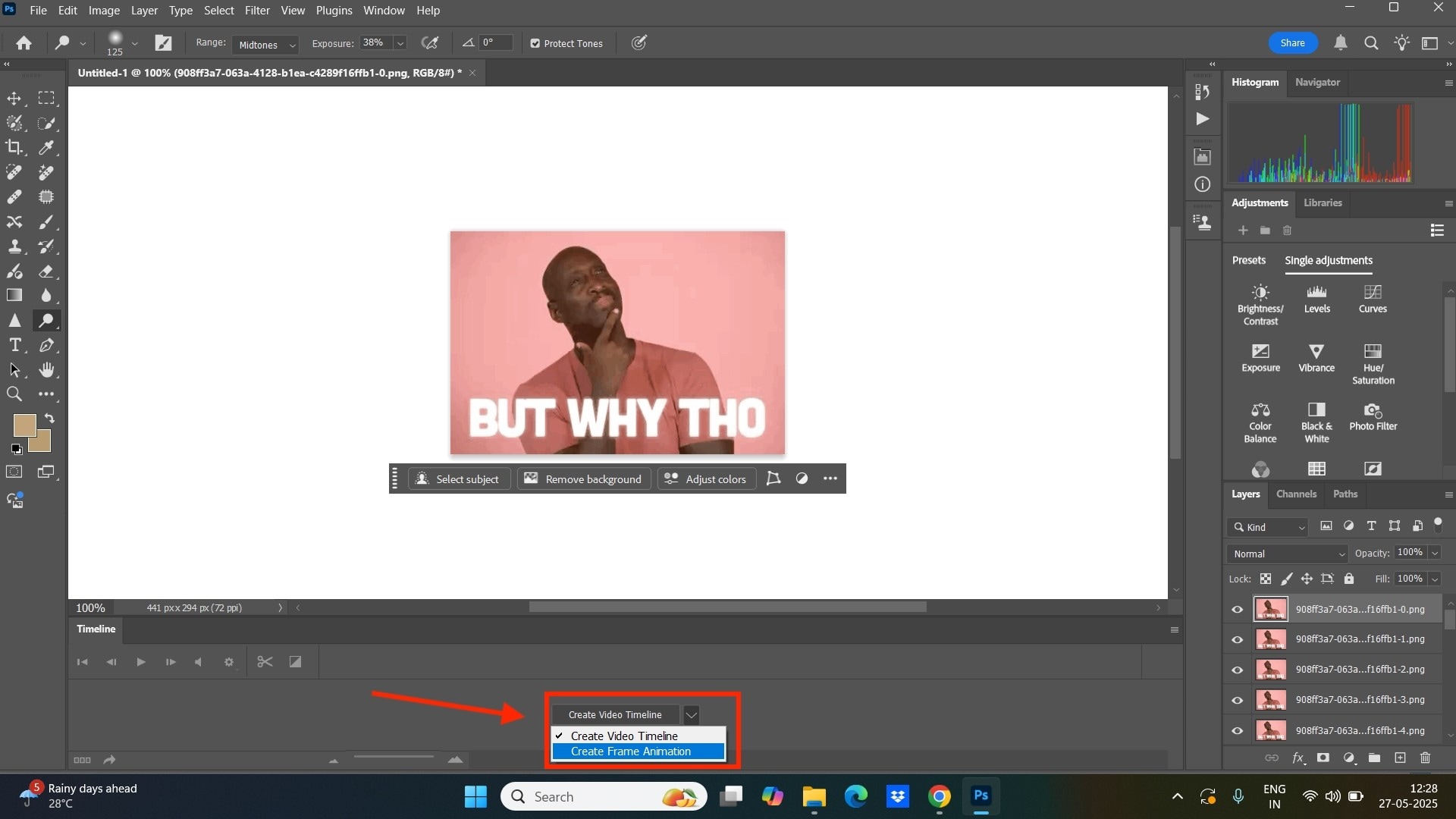Toggle Protect Tones checkbox
This screenshot has width=1456, height=819.
pyautogui.click(x=535, y=43)
